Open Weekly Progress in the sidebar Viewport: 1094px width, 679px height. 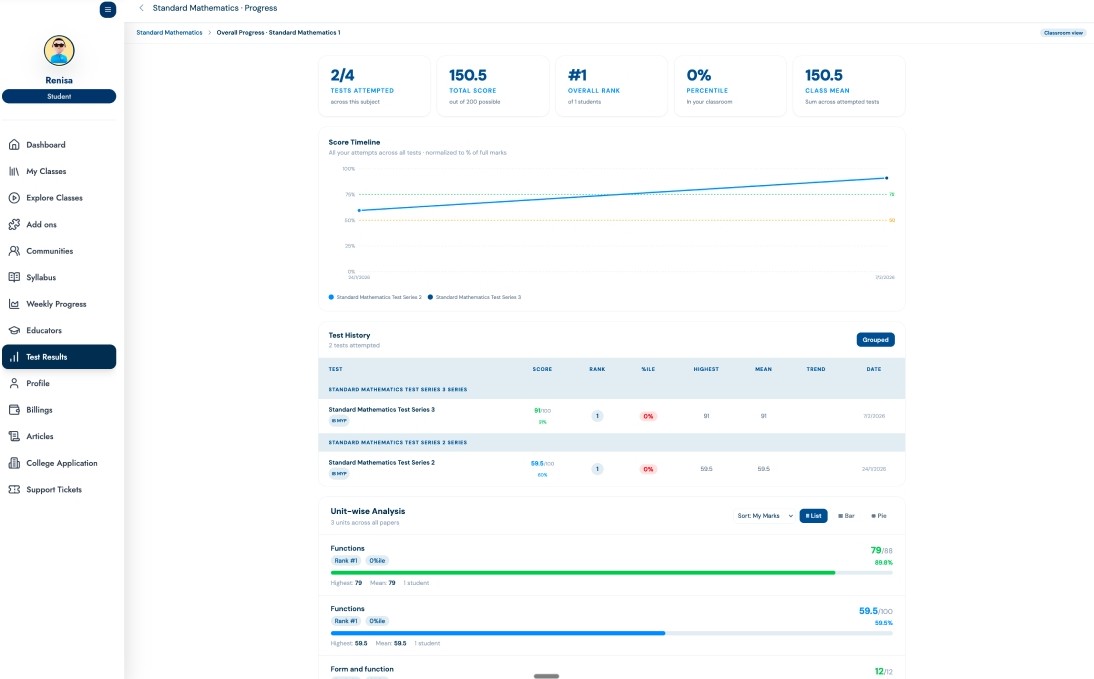[56, 304]
